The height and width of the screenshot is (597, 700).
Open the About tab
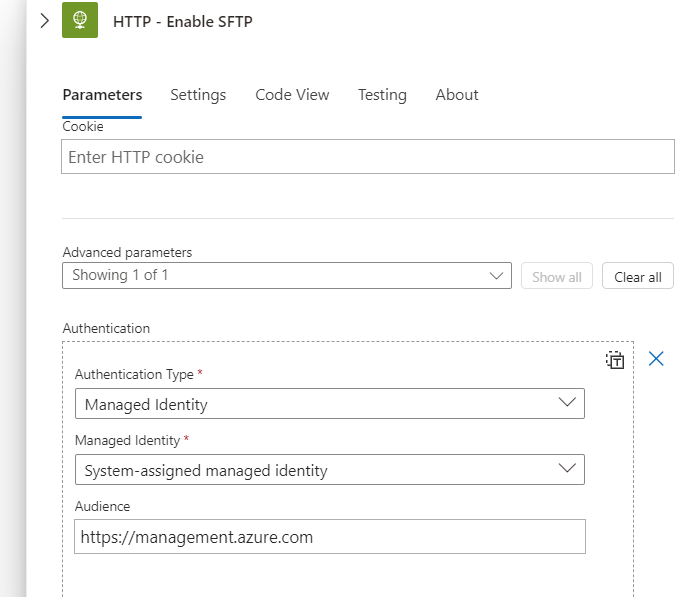pyautogui.click(x=457, y=95)
